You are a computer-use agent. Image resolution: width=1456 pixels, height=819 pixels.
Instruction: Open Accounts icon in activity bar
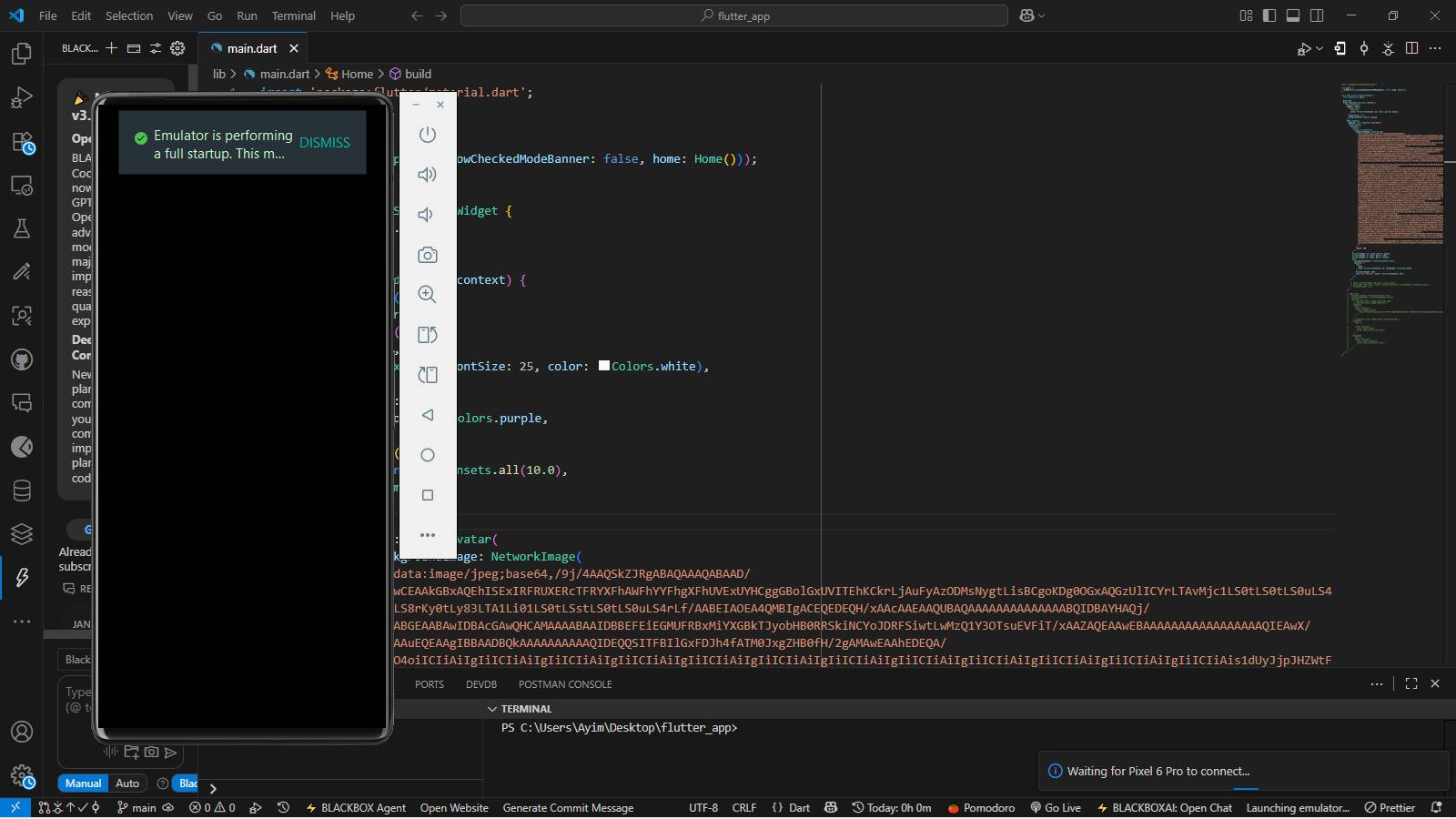[x=22, y=732]
